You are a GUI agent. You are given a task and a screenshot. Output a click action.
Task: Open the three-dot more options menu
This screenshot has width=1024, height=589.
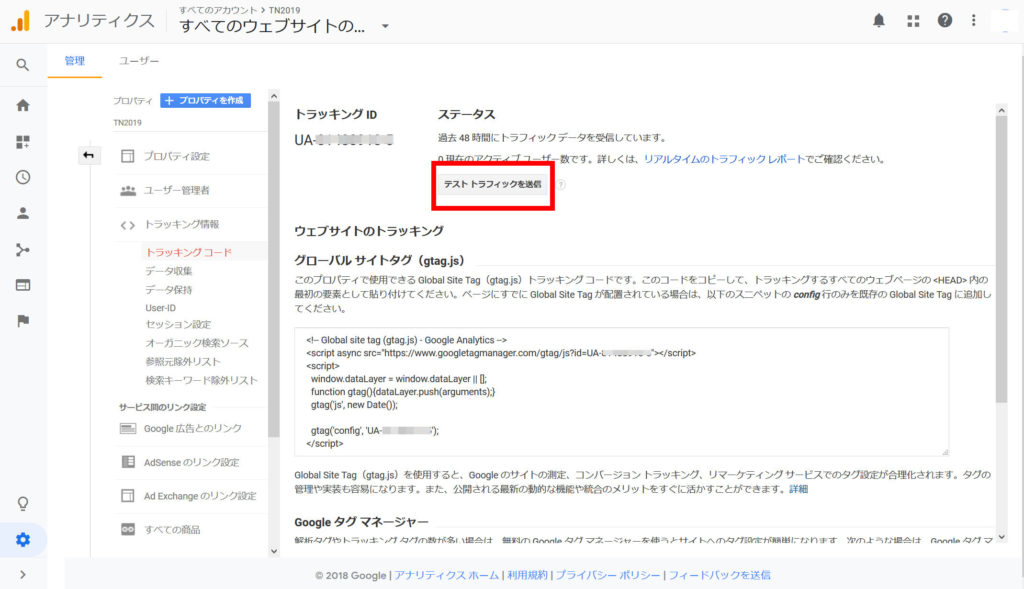point(973,20)
